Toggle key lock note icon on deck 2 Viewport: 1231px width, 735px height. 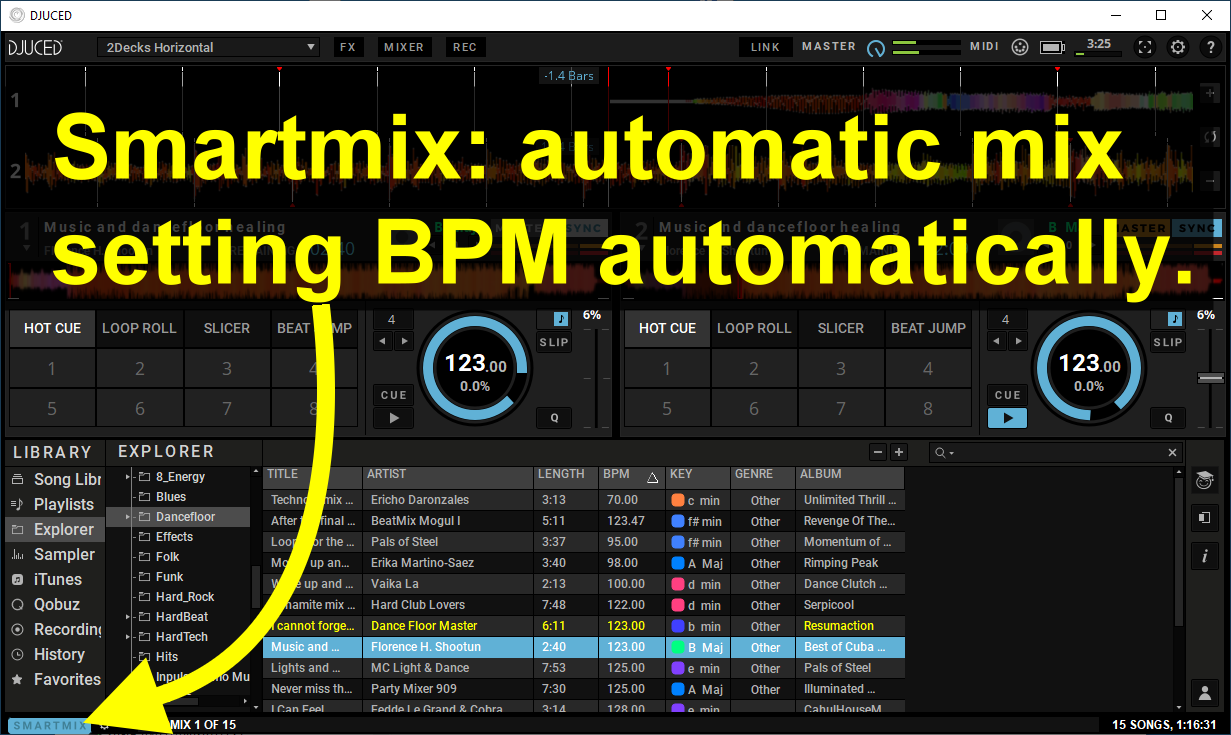[x=1174, y=319]
